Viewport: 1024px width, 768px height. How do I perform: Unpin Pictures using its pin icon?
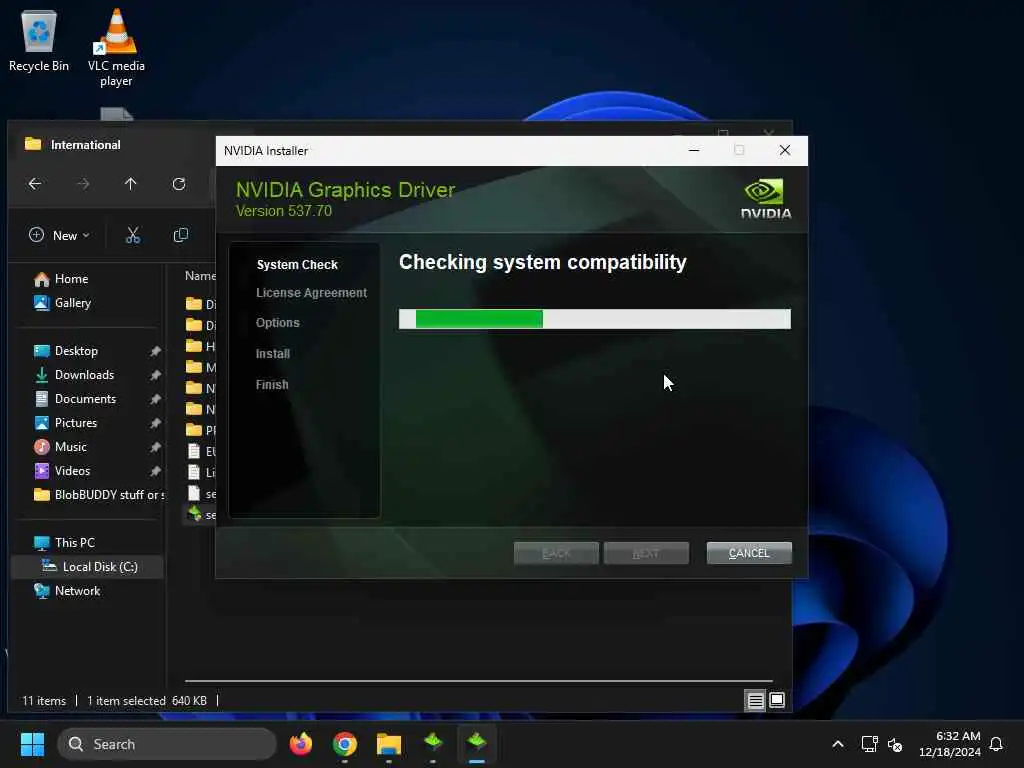(x=155, y=423)
